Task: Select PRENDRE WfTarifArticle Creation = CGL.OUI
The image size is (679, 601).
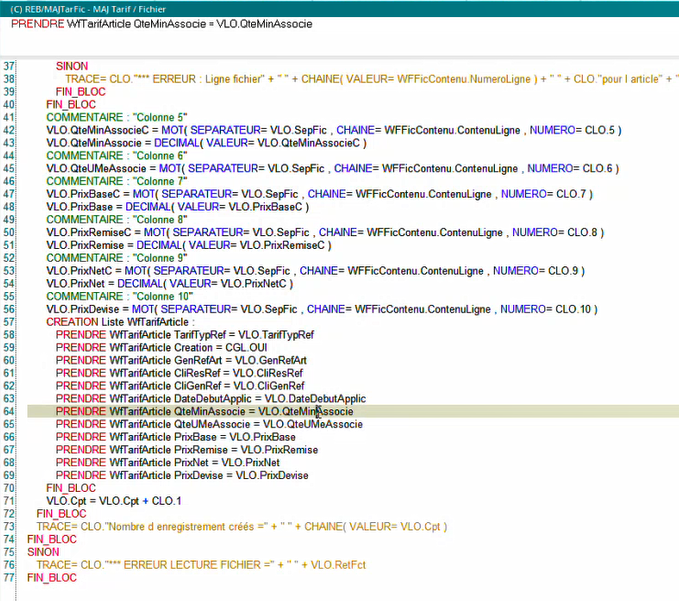Action: coord(162,348)
